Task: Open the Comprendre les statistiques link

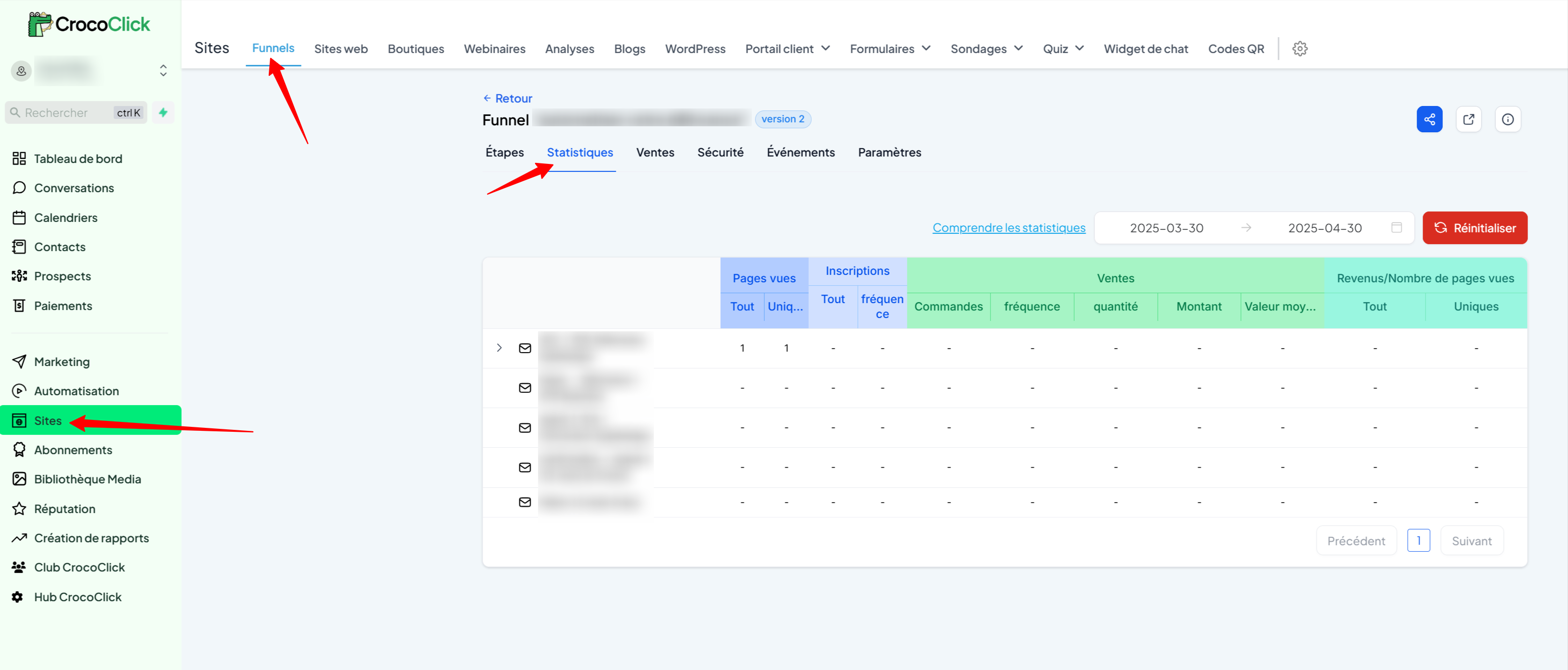Action: pyautogui.click(x=1008, y=228)
